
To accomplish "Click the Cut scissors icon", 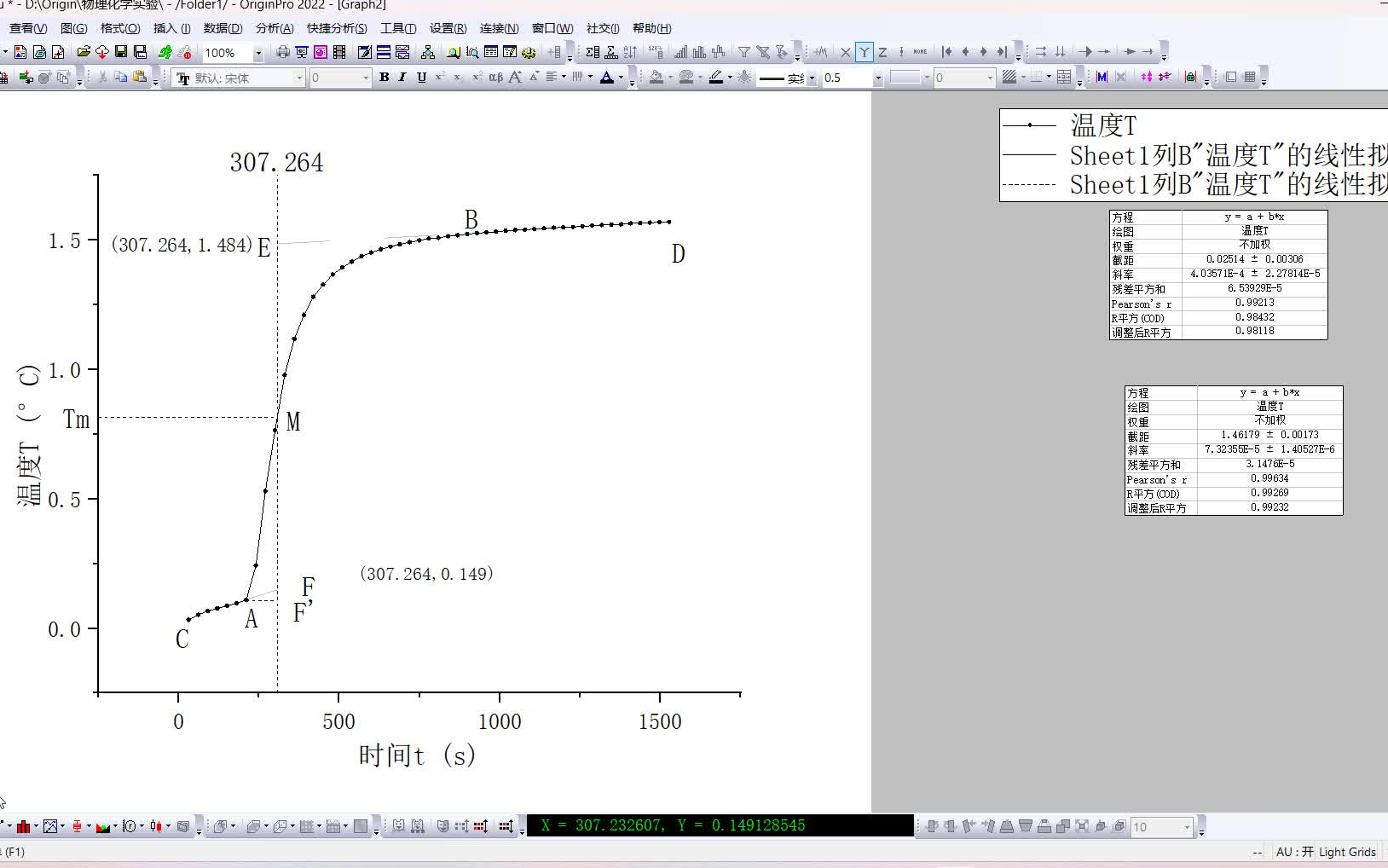I will [x=102, y=78].
